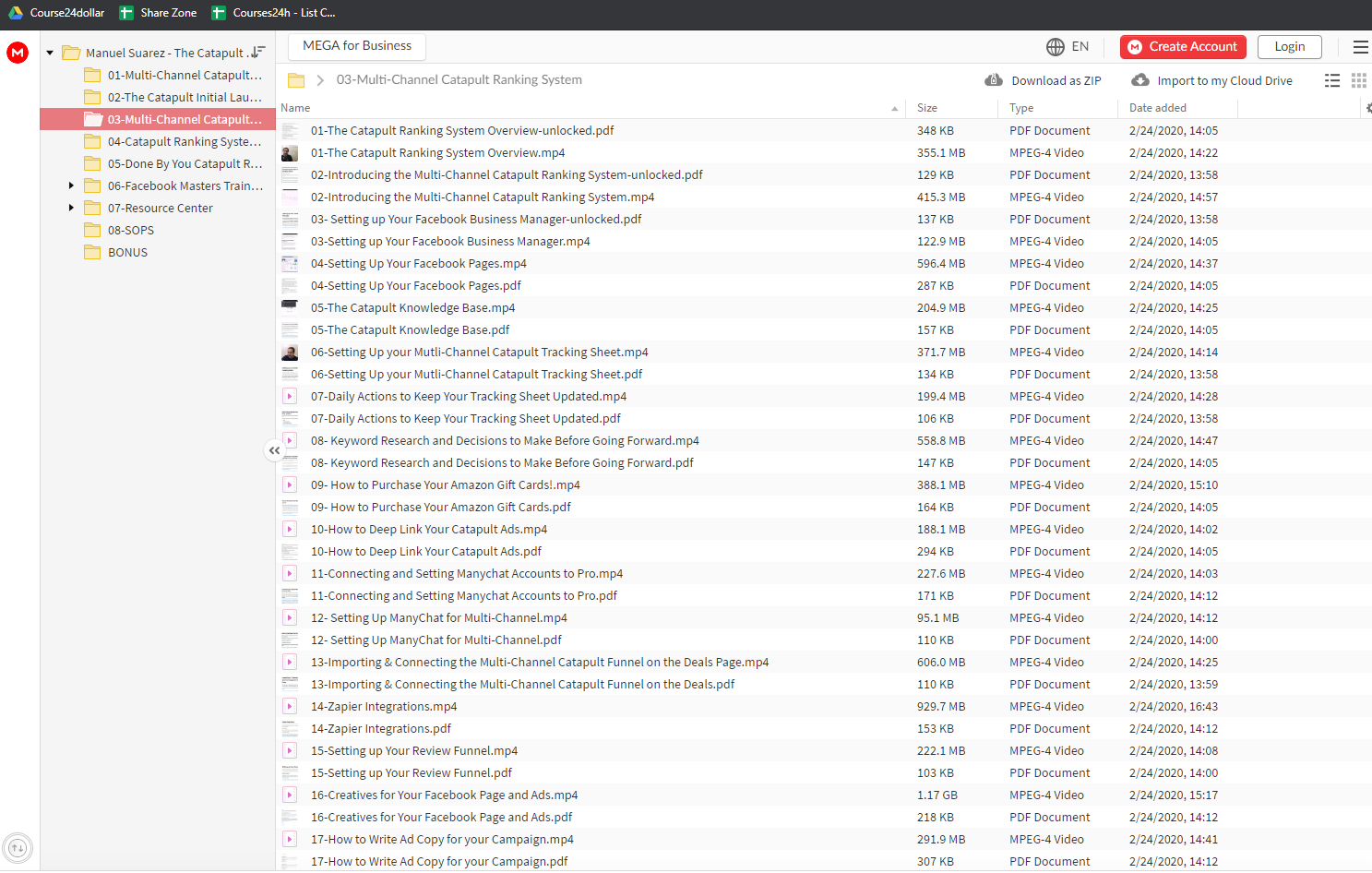The width and height of the screenshot is (1372, 873).
Task: Click PDF icon of 14-Zapier Integrations.pdf
Action: (x=290, y=729)
